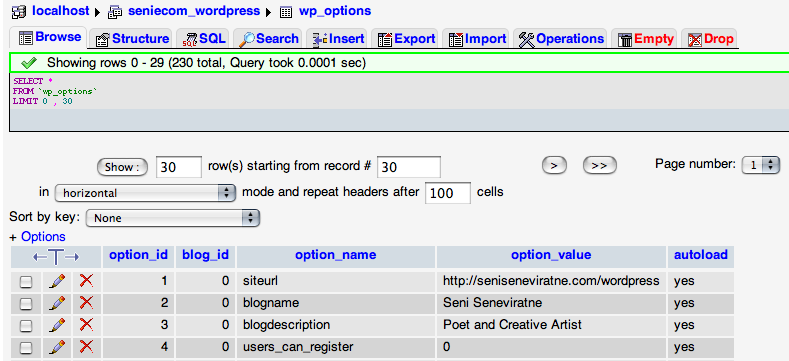The image size is (789, 361).
Task: Click the Show button
Action: 122,167
